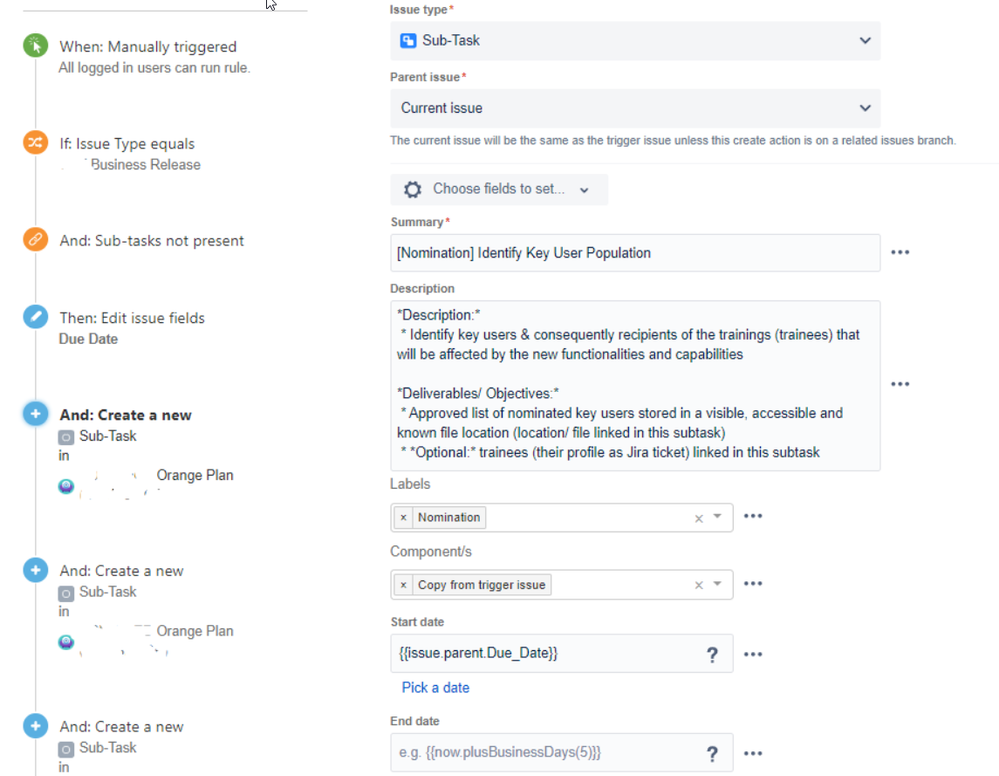
Task: Click the help question mark in Start date
Action: 712,654
